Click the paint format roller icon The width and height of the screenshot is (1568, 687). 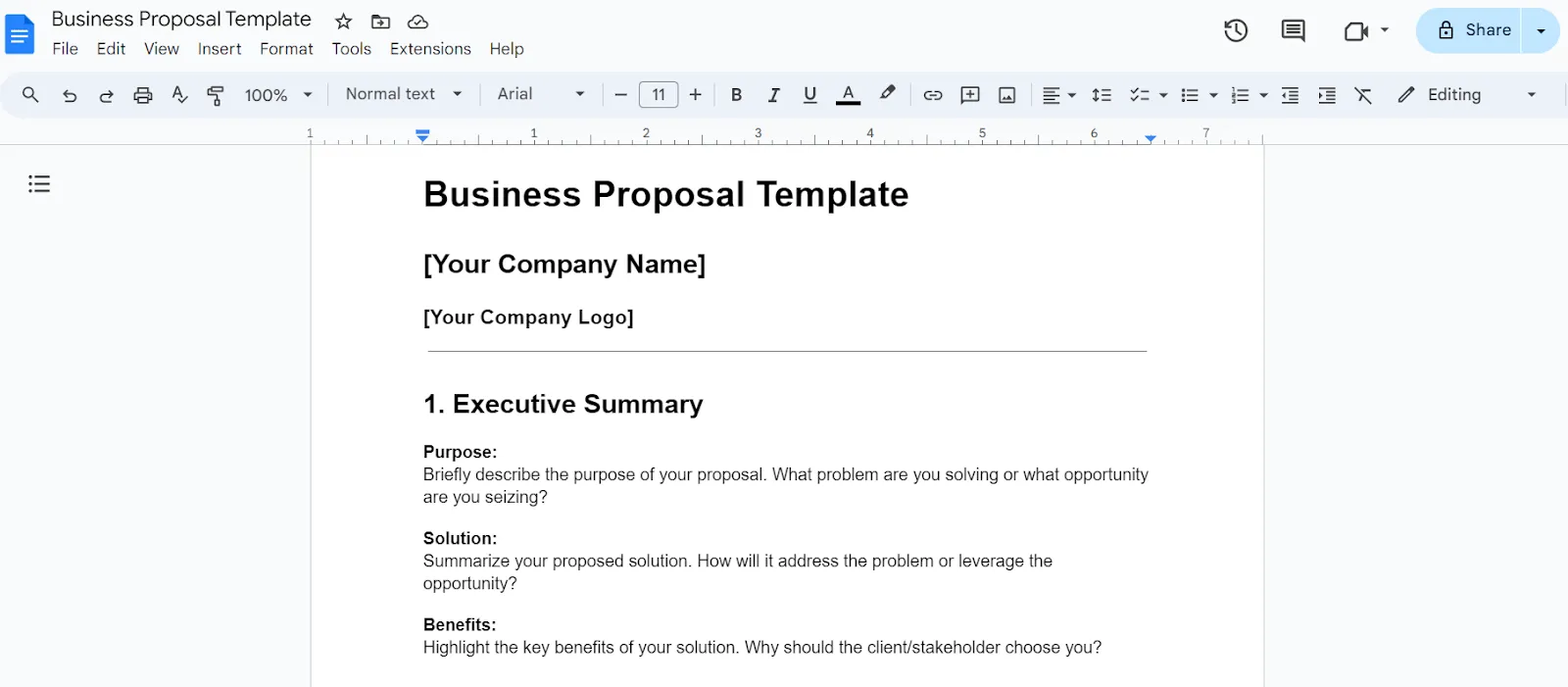click(x=216, y=95)
